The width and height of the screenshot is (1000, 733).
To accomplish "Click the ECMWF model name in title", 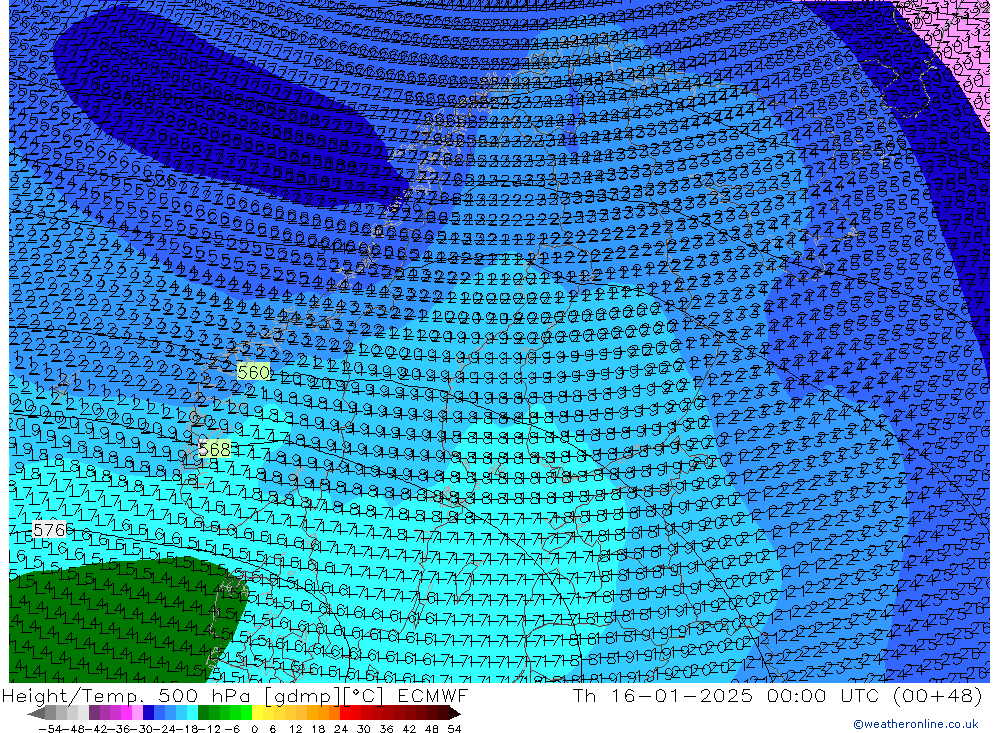I will coord(432,695).
